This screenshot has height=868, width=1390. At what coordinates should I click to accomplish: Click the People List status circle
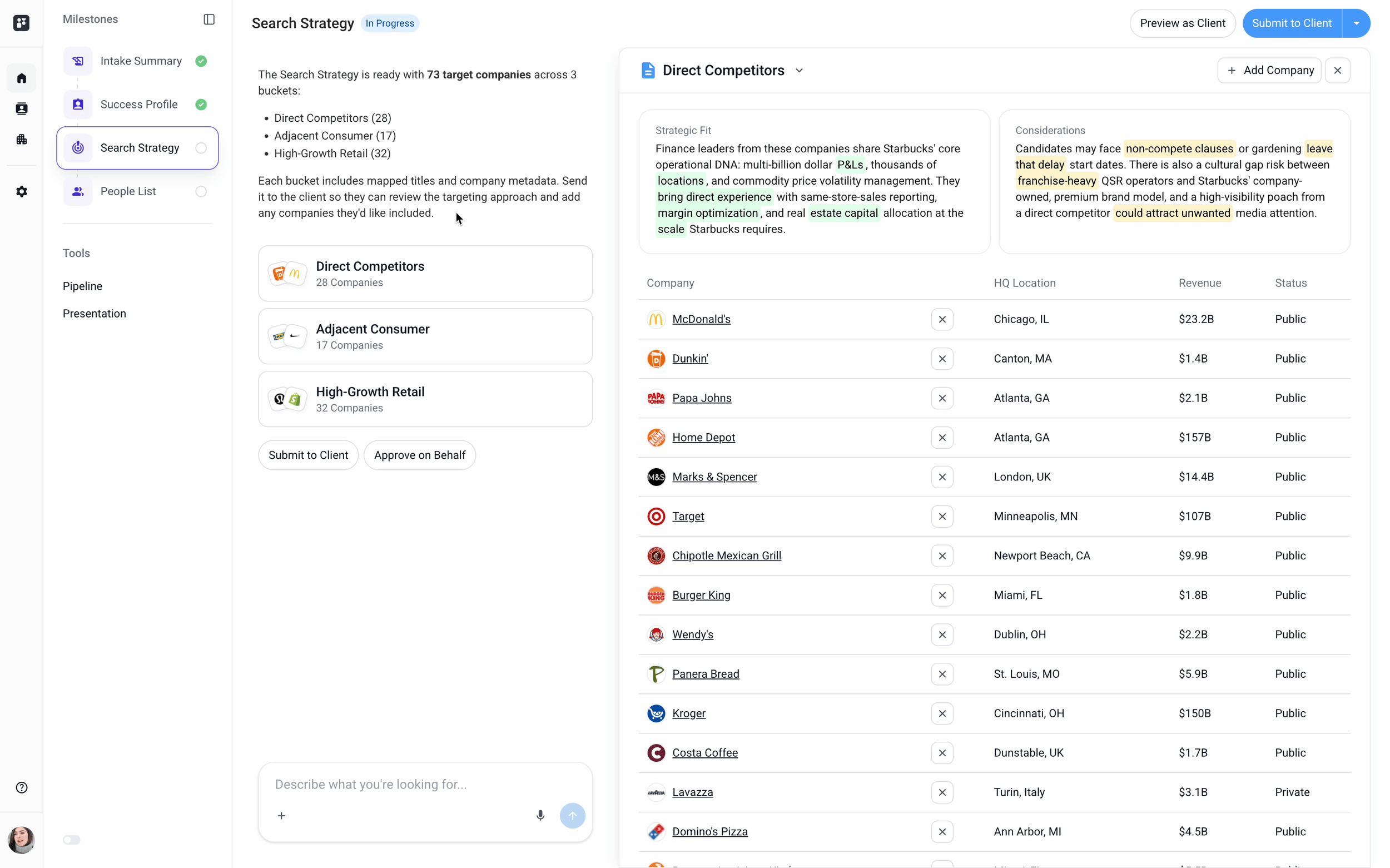coord(201,192)
